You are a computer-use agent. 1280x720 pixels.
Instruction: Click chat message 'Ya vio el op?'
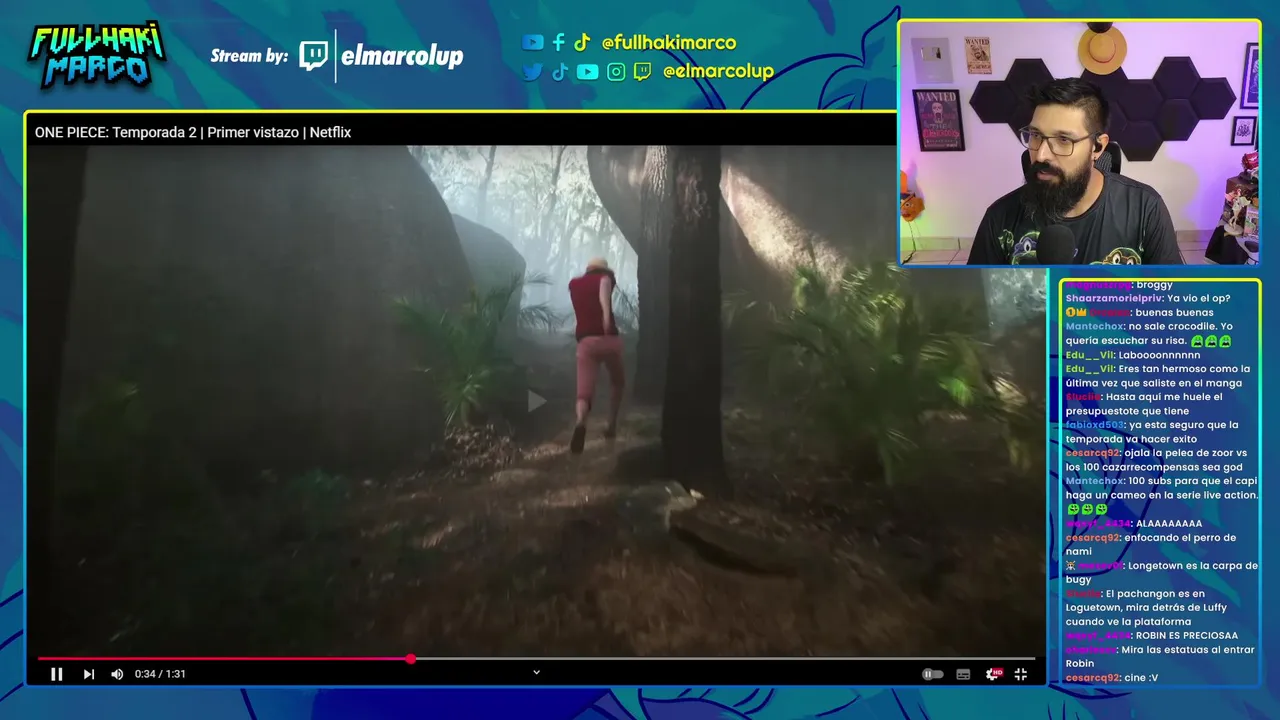tap(1198, 298)
